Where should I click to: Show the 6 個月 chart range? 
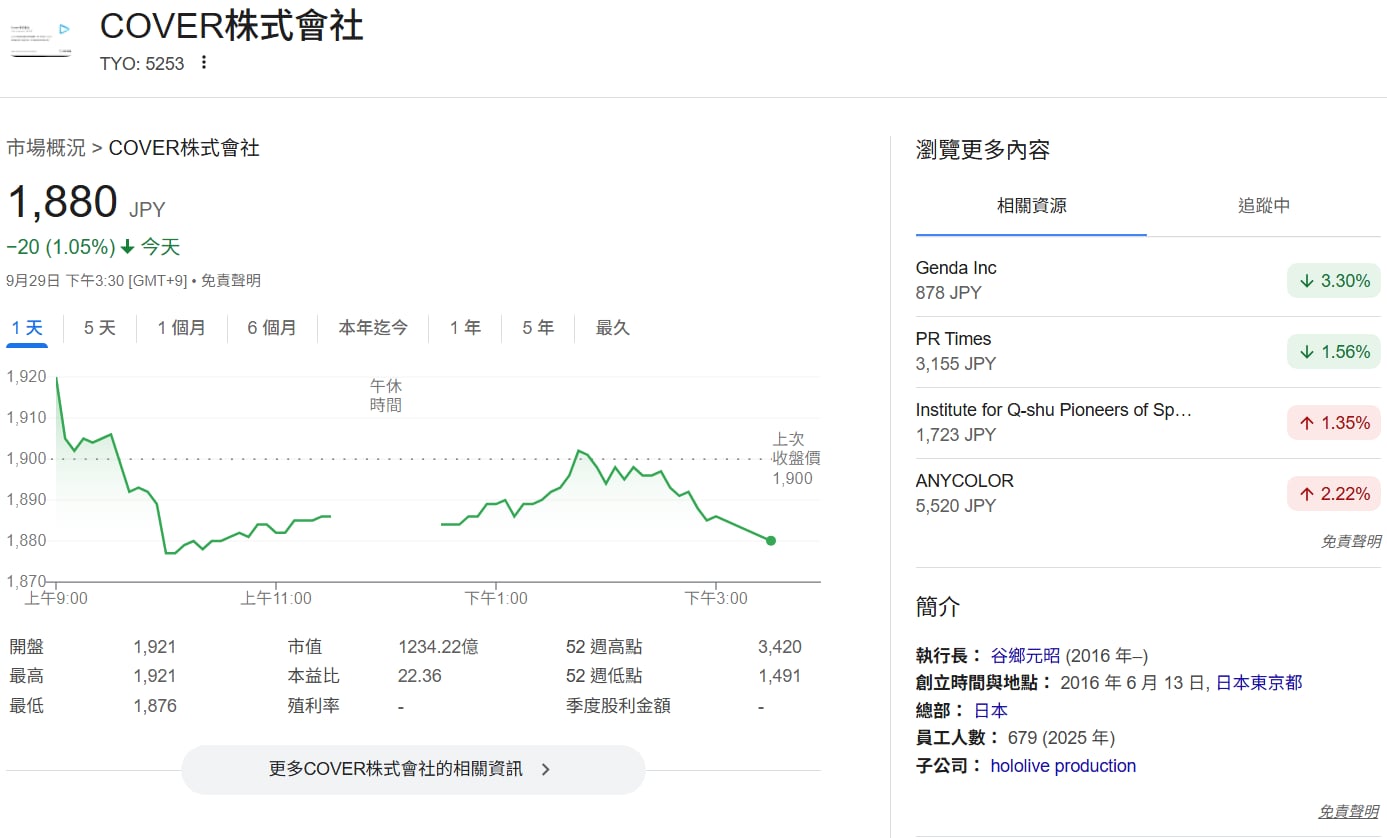point(272,328)
